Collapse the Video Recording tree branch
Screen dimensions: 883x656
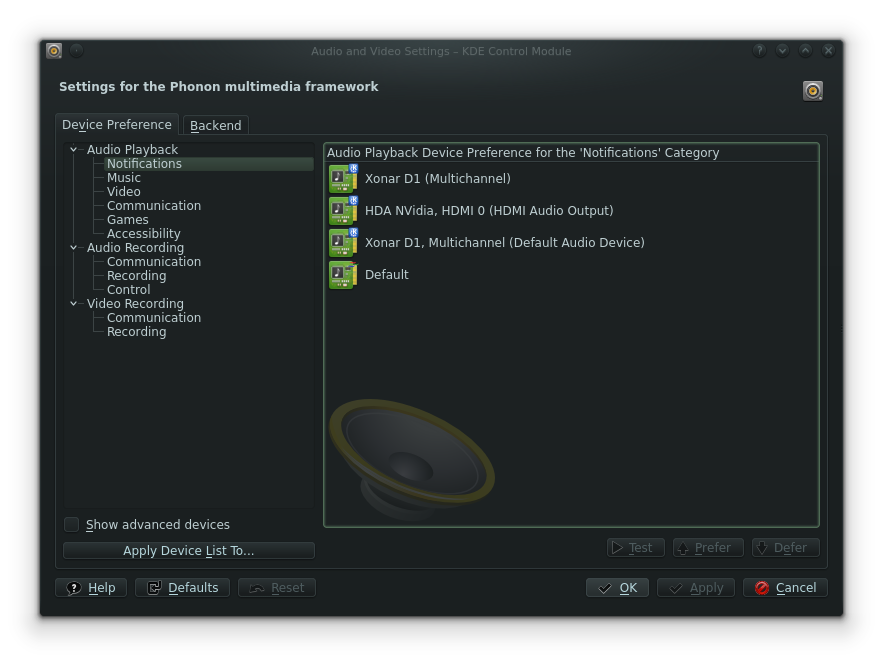73,304
